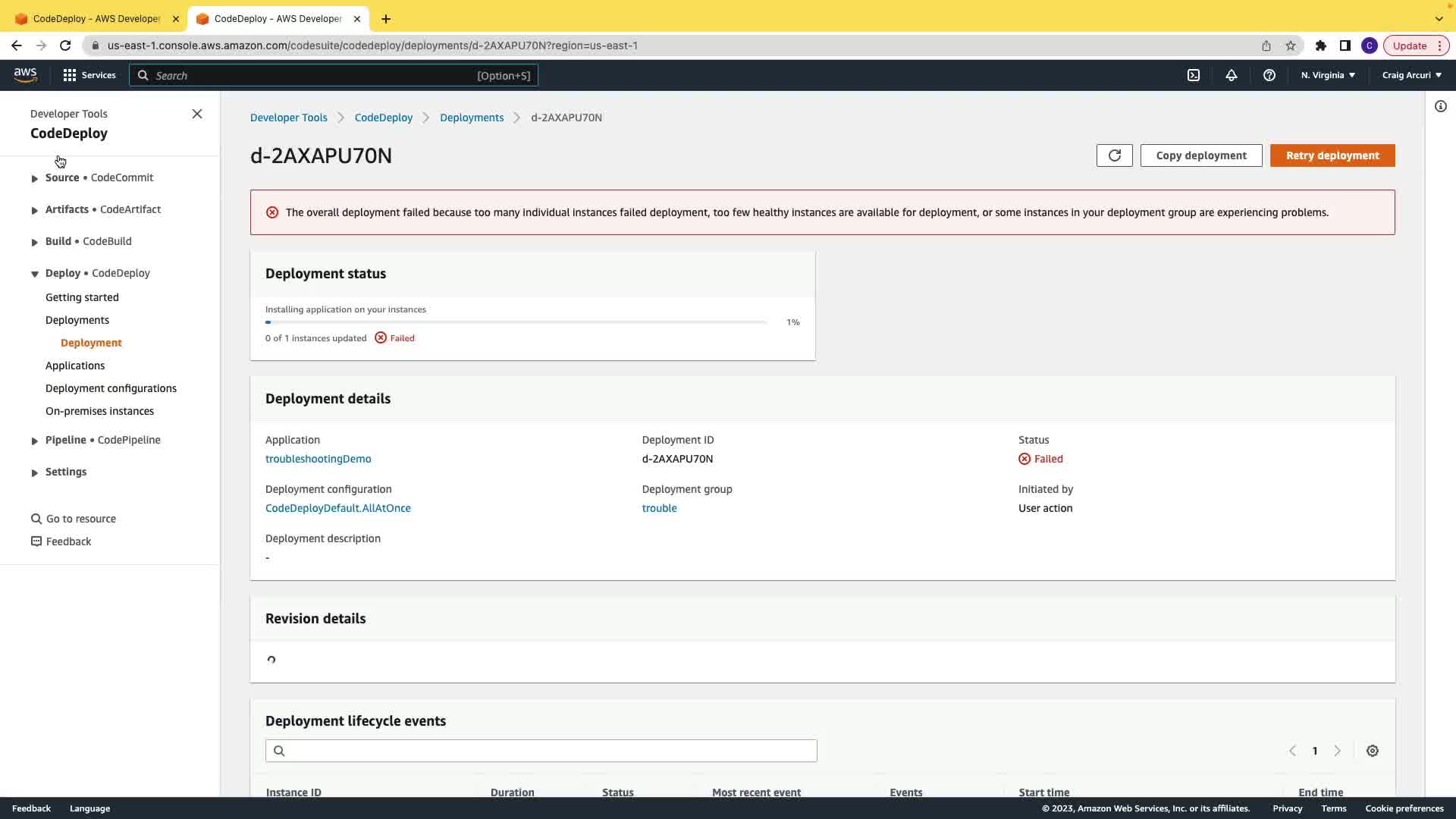Open the help question mark icon

(1269, 75)
